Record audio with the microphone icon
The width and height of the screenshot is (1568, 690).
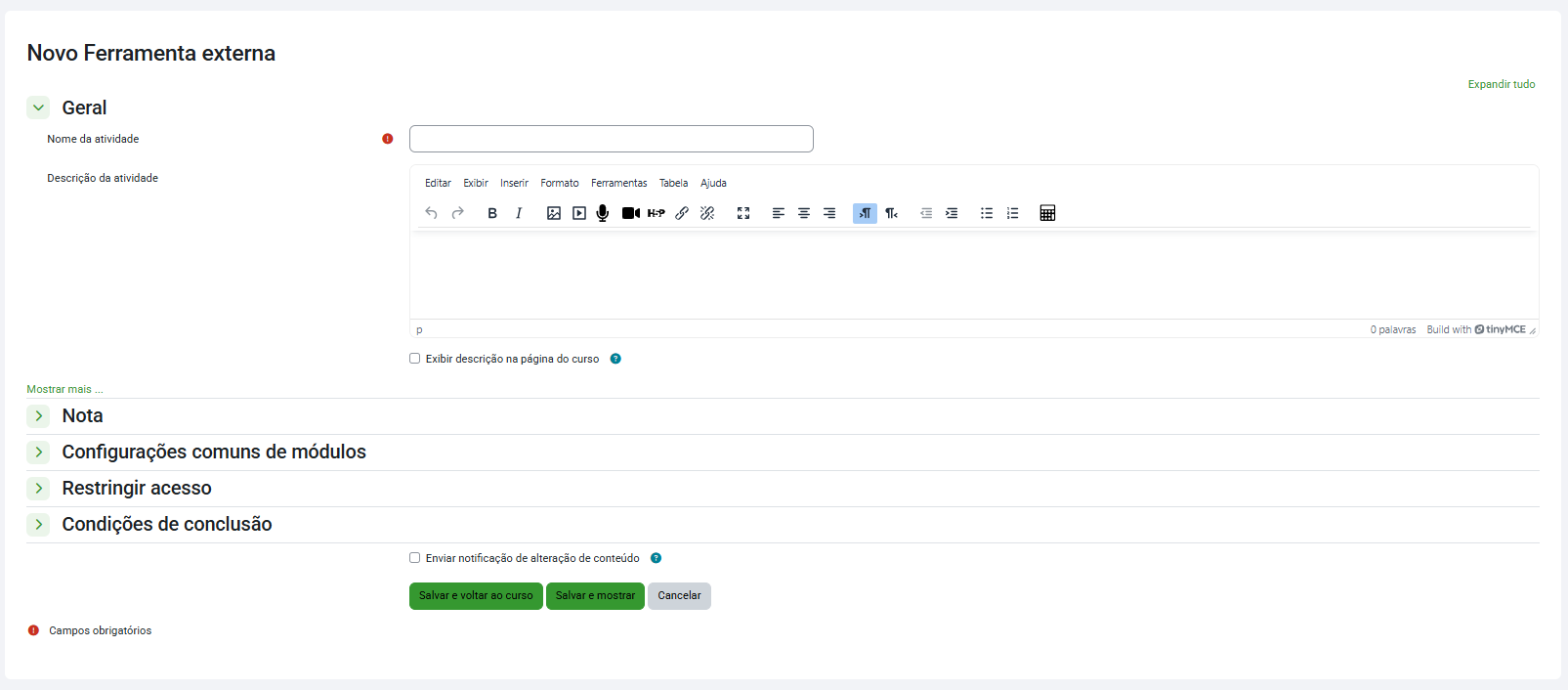pyautogui.click(x=603, y=213)
